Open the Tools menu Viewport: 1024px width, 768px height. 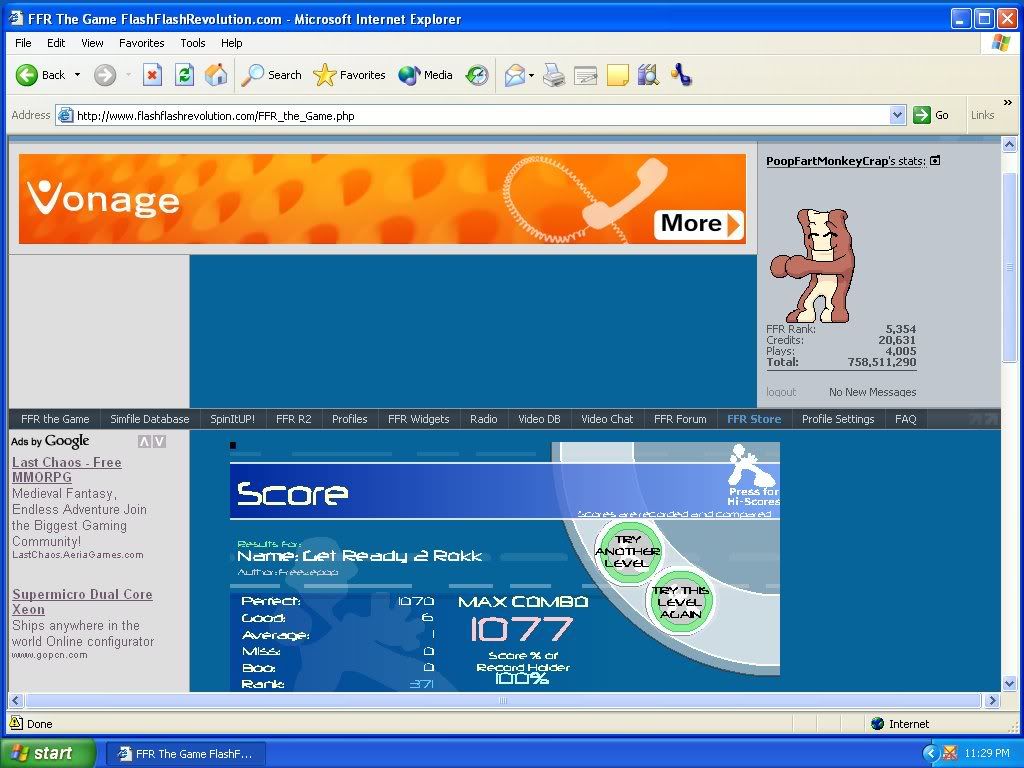(x=193, y=43)
